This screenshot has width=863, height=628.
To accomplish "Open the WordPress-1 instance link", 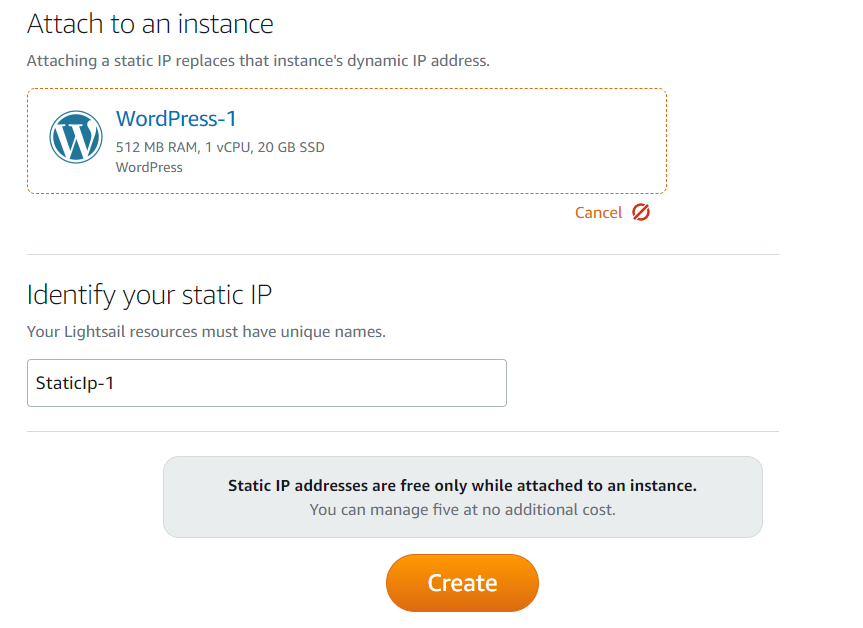I will 176,119.
